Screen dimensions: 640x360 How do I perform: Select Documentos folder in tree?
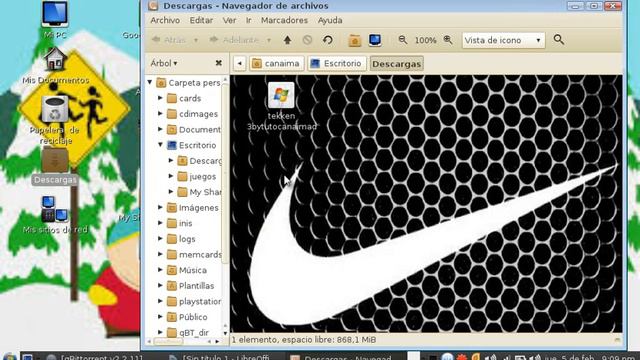click(x=194, y=129)
